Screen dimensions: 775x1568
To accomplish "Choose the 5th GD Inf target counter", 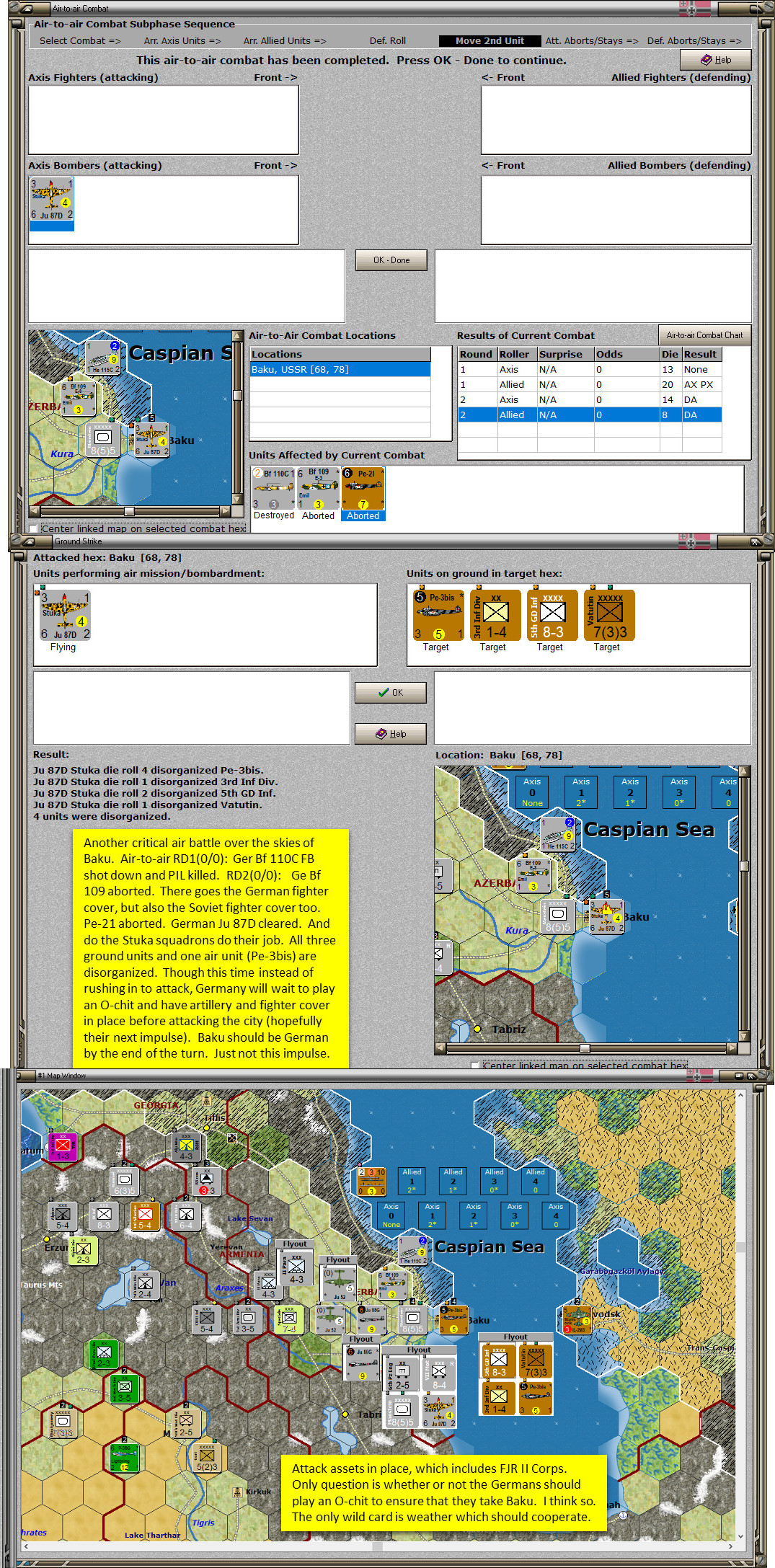I will [x=552, y=615].
